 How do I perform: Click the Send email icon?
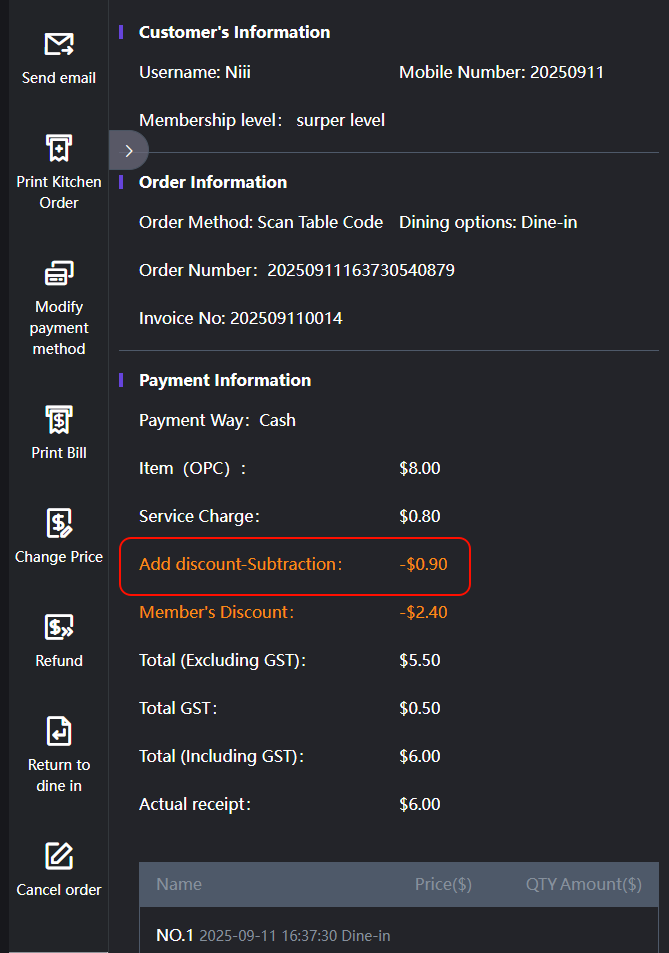tap(59, 45)
